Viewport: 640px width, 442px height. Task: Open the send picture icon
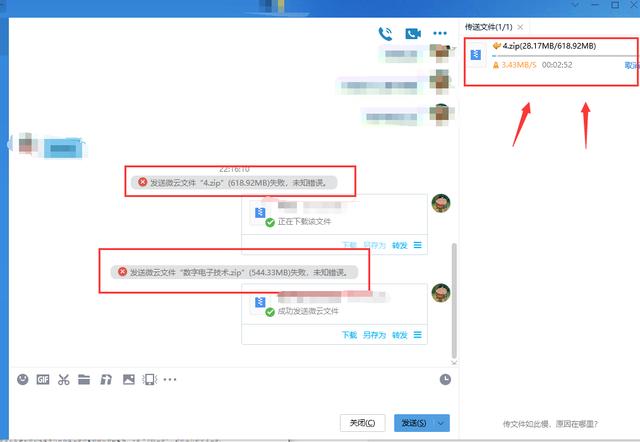pyautogui.click(x=129, y=380)
